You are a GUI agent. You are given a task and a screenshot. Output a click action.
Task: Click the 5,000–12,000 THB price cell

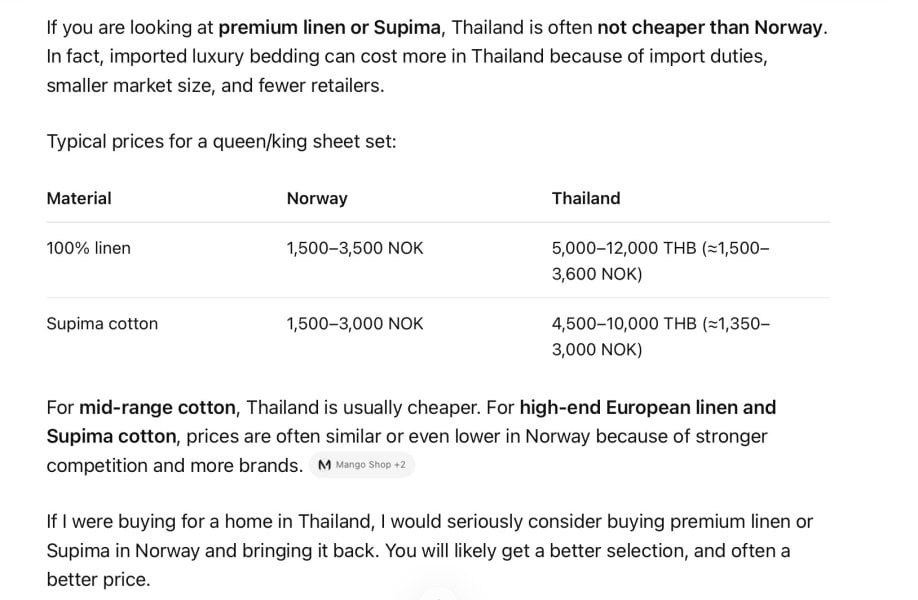point(660,261)
